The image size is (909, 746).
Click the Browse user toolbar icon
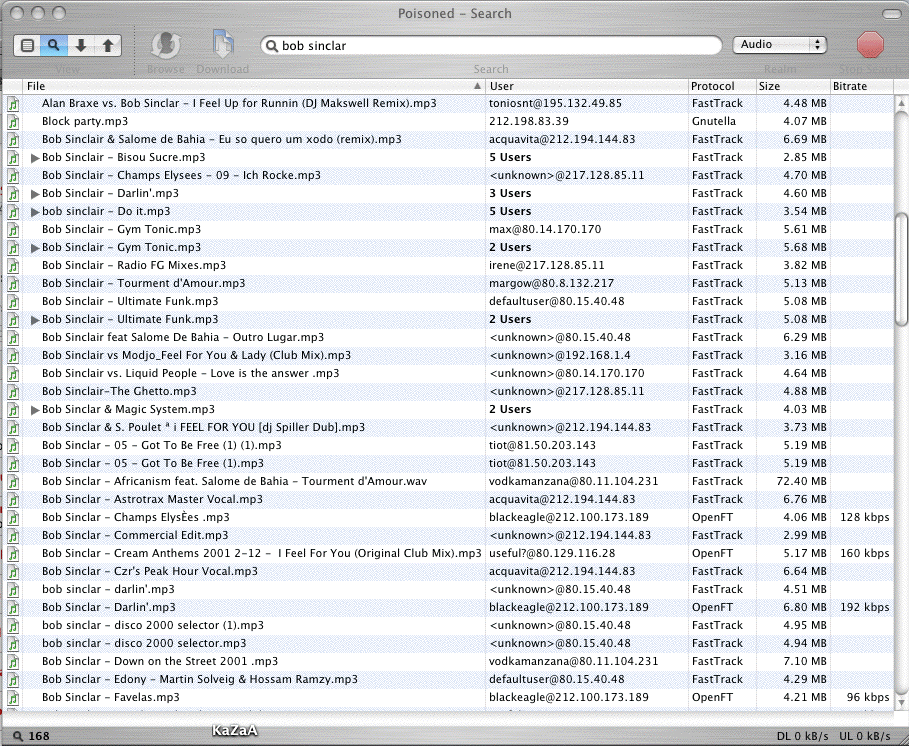(x=166, y=45)
